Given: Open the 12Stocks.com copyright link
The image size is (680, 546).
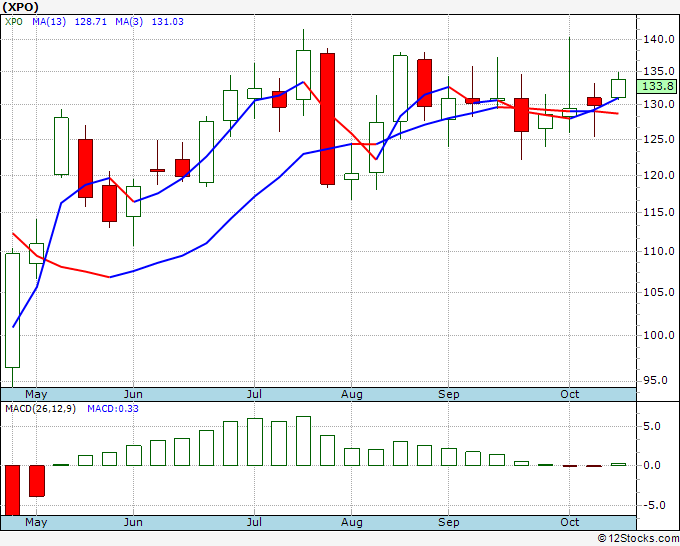Looking at the screenshot, I should click(x=638, y=538).
